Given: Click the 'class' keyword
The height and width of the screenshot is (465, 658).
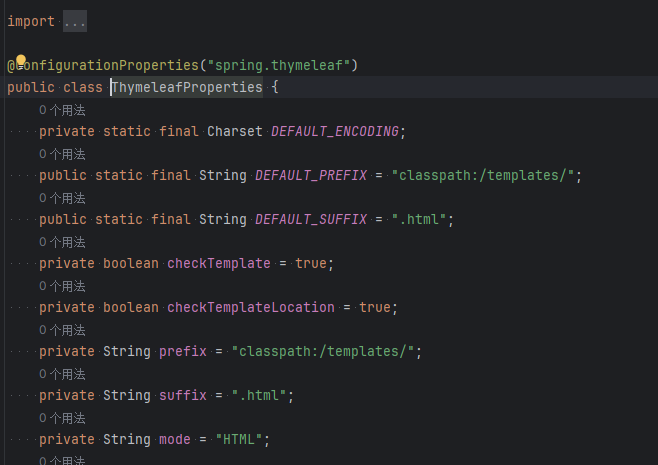Looking at the screenshot, I should [83, 87].
